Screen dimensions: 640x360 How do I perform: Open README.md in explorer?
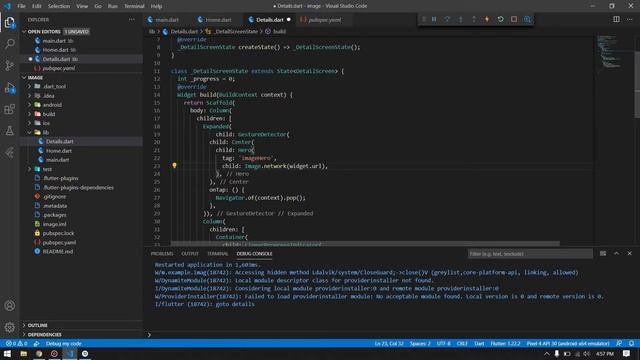pos(58,251)
